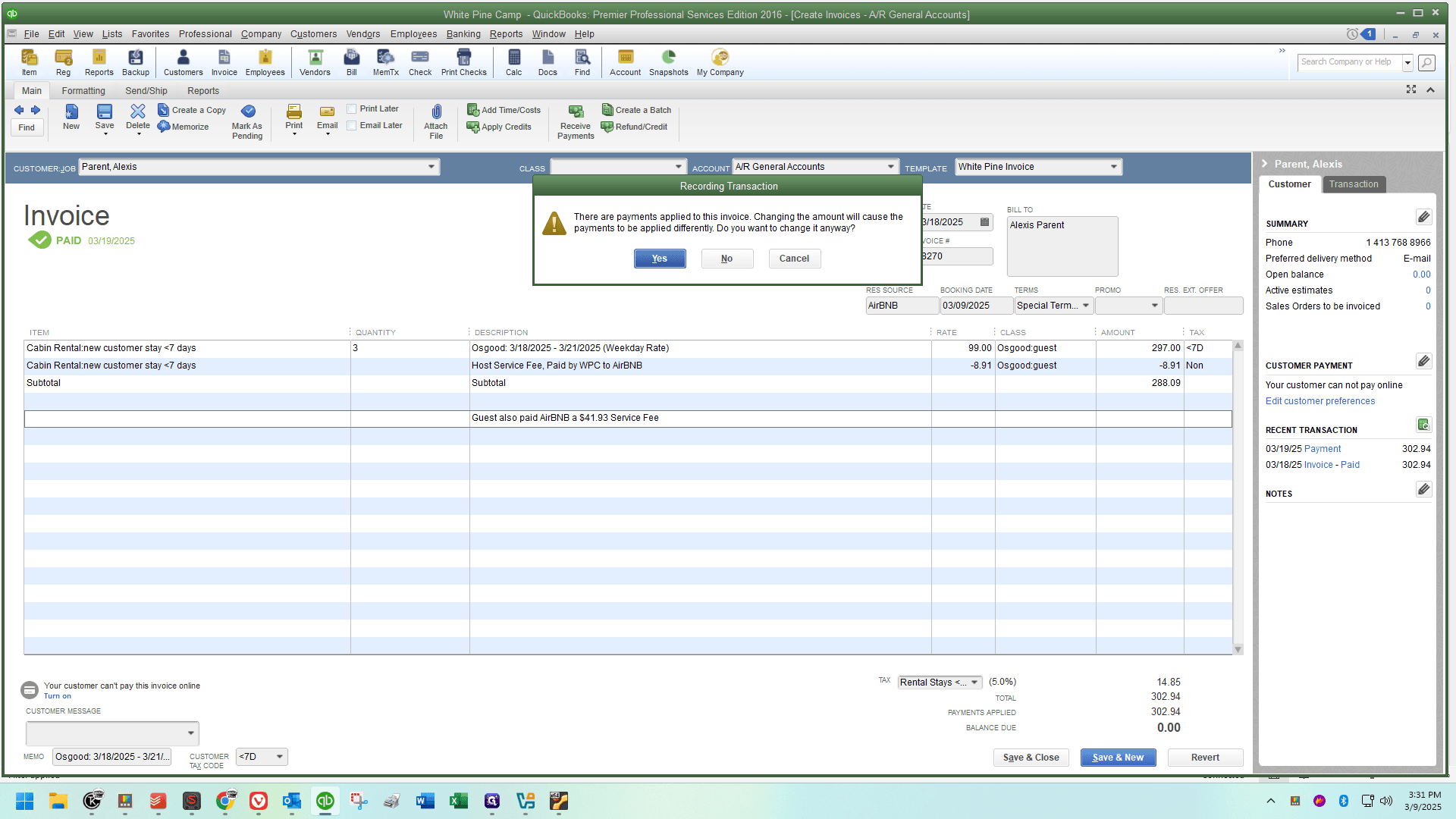1456x819 pixels.
Task: Expand the A/R General Accounts dropdown
Action: pos(890,167)
